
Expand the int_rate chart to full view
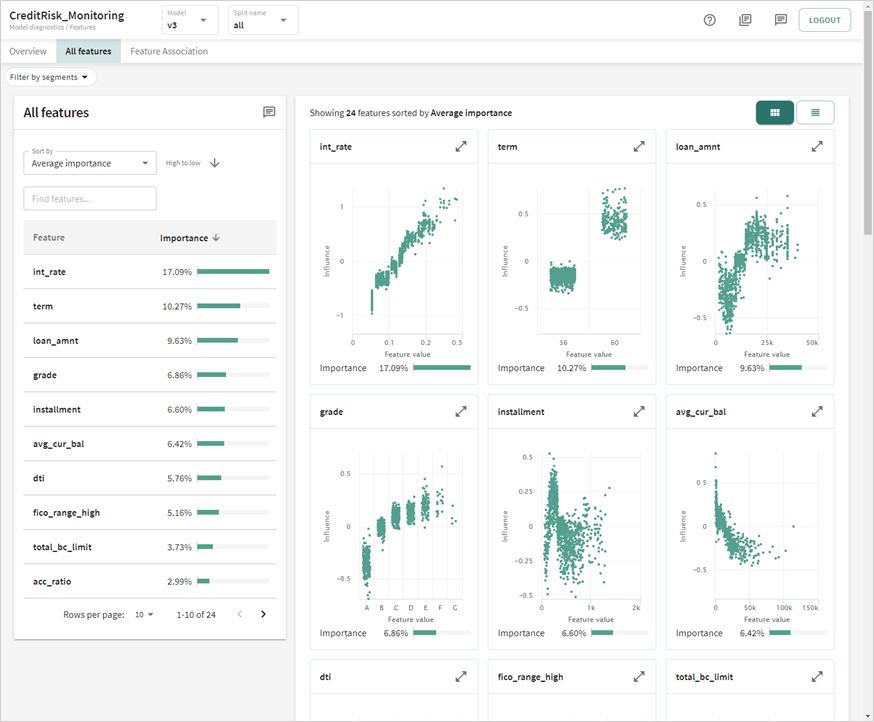click(x=461, y=147)
